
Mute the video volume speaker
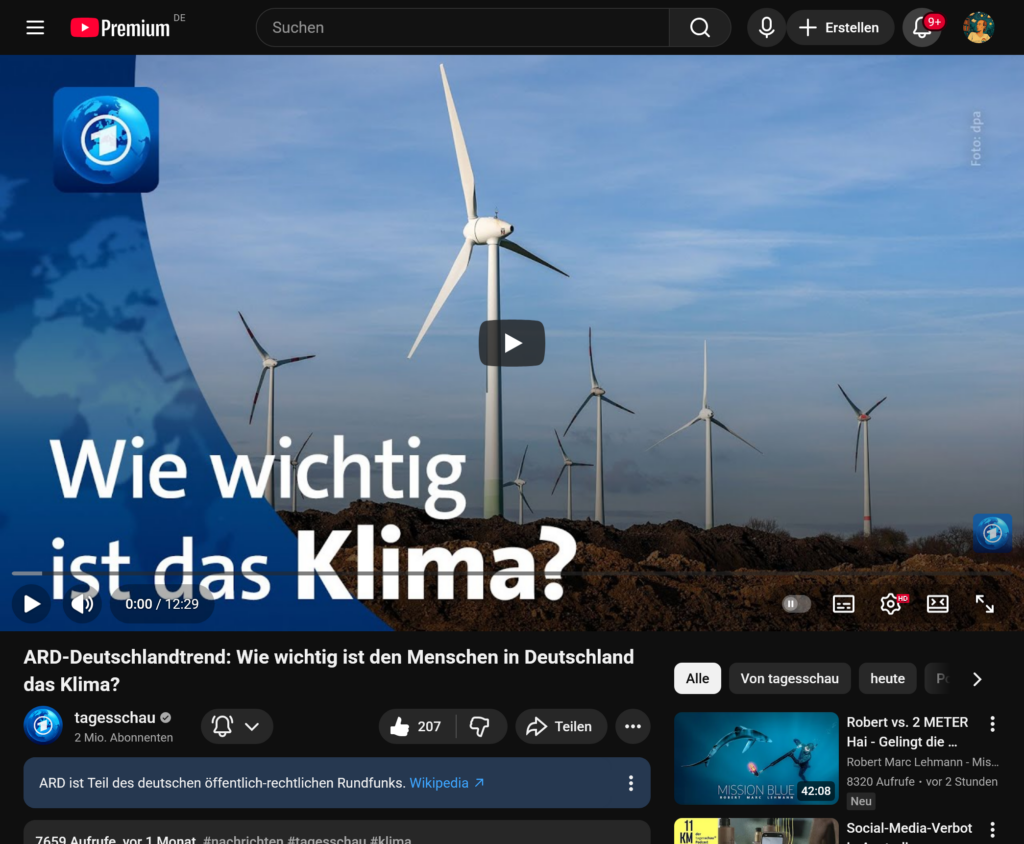(83, 603)
